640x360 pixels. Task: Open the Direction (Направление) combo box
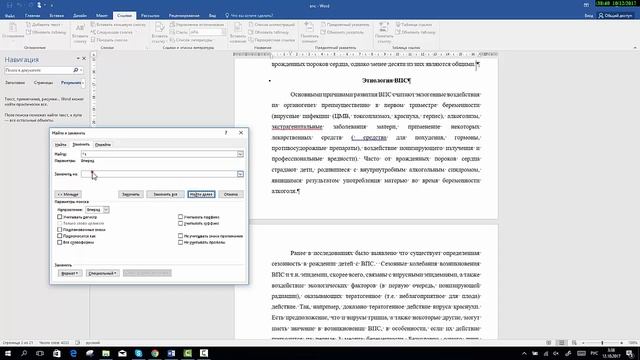(97, 210)
